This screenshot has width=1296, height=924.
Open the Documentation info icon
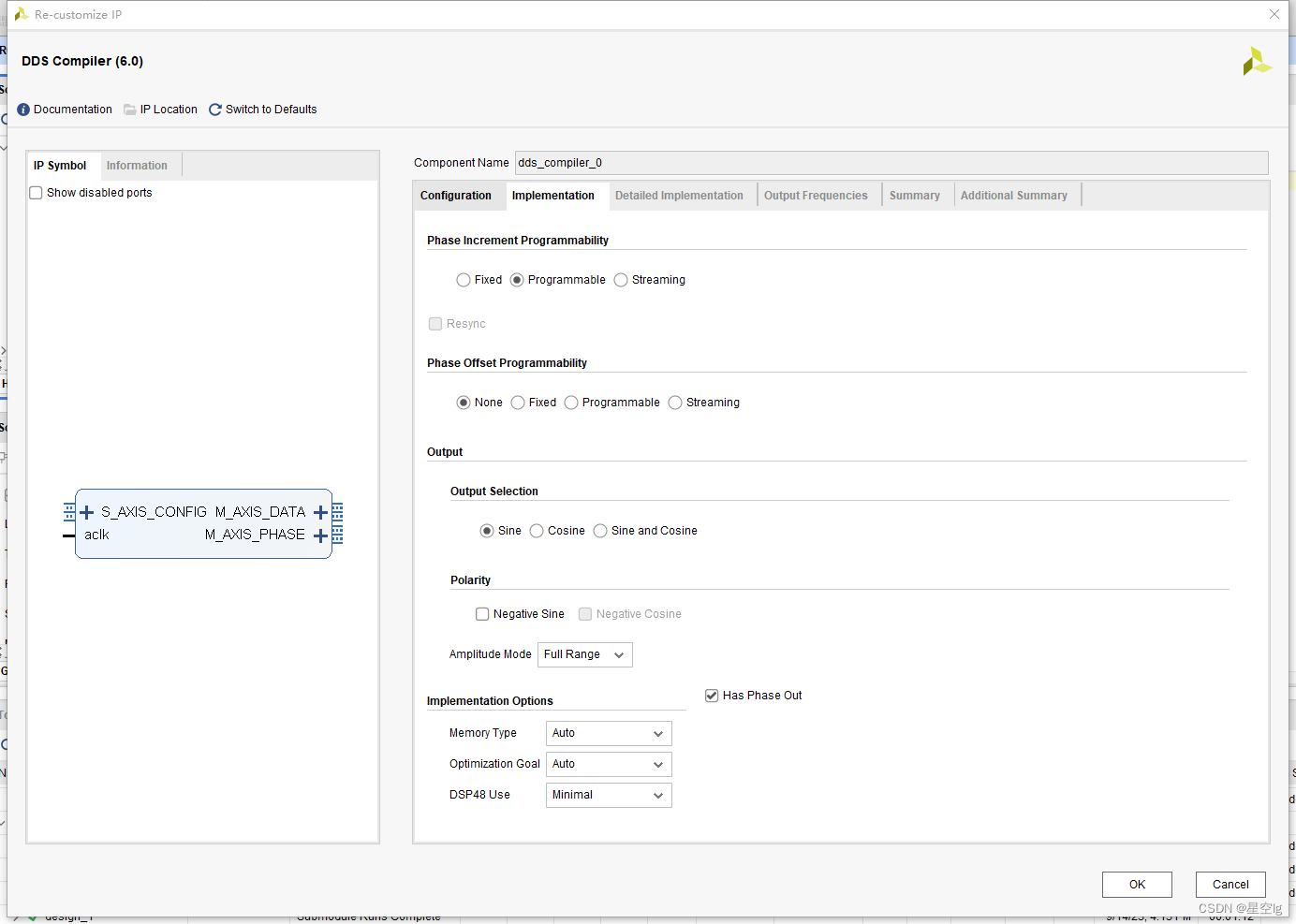tap(23, 110)
